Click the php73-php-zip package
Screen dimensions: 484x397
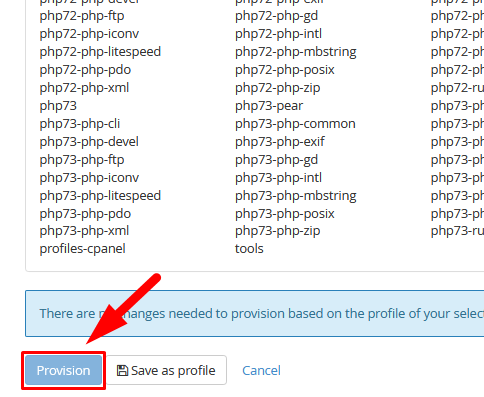click(x=278, y=231)
